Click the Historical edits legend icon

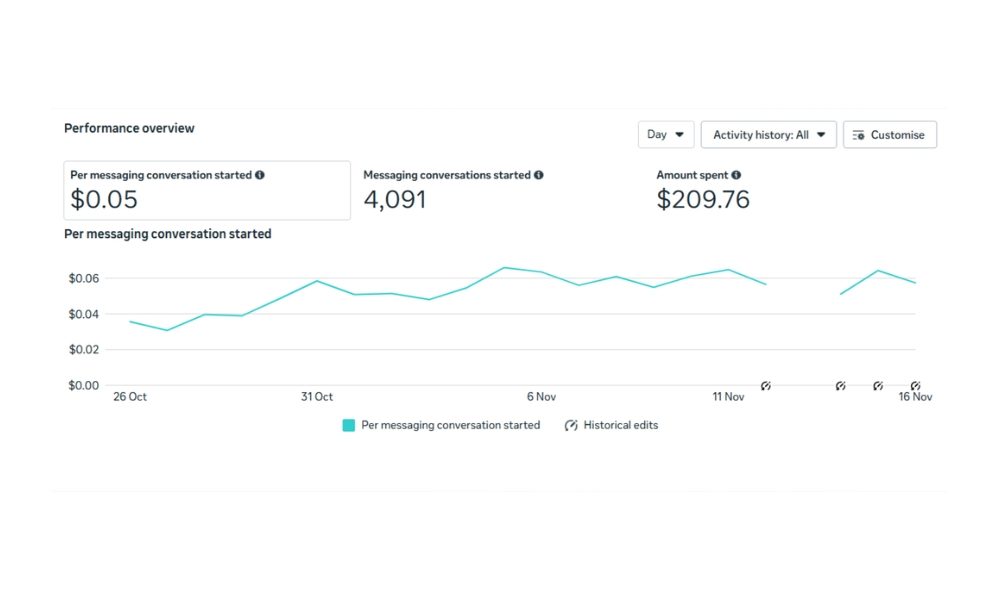[x=571, y=425]
